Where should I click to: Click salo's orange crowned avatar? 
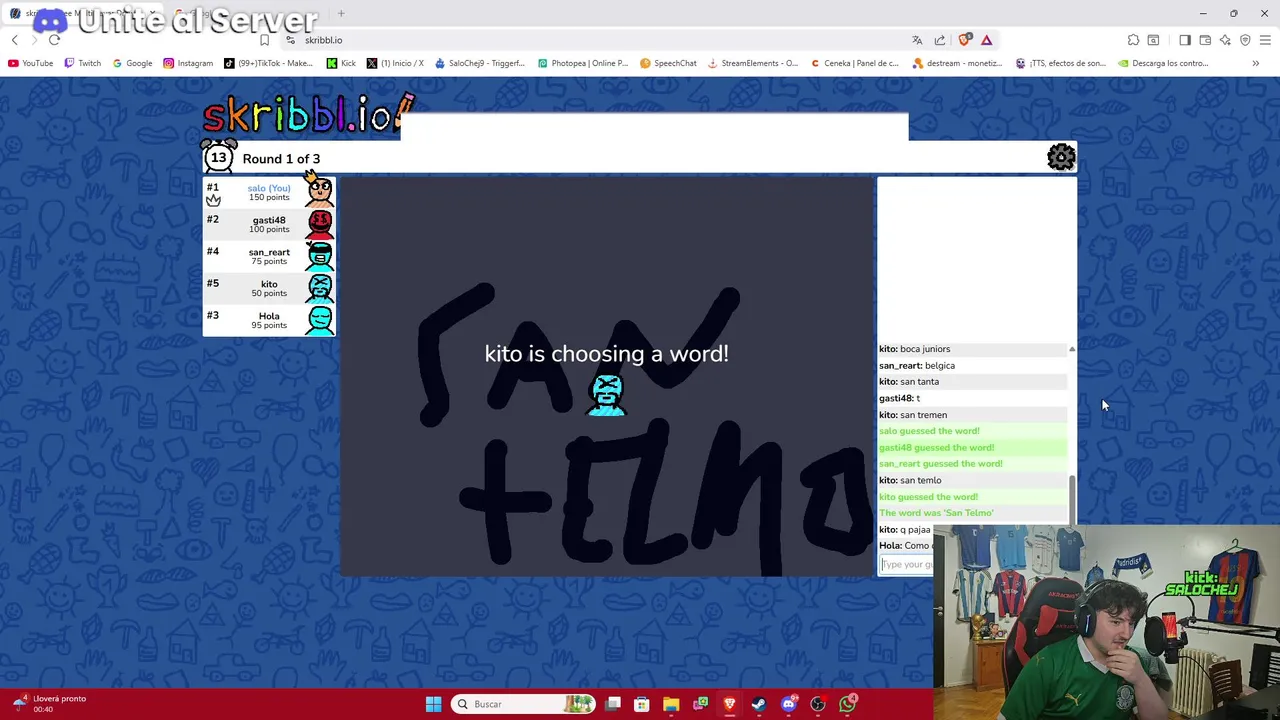(319, 190)
